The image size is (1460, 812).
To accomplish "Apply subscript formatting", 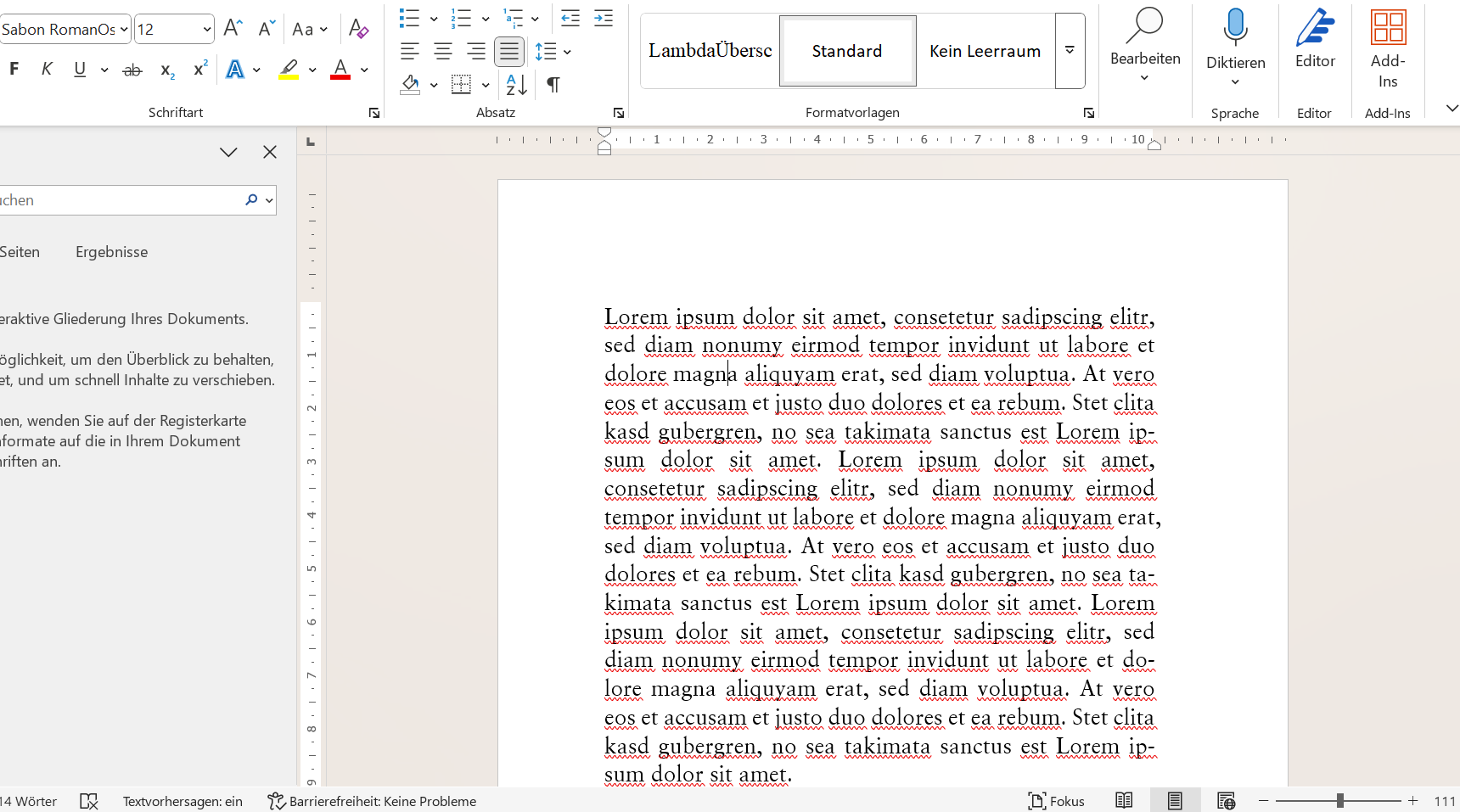I will 167,70.
